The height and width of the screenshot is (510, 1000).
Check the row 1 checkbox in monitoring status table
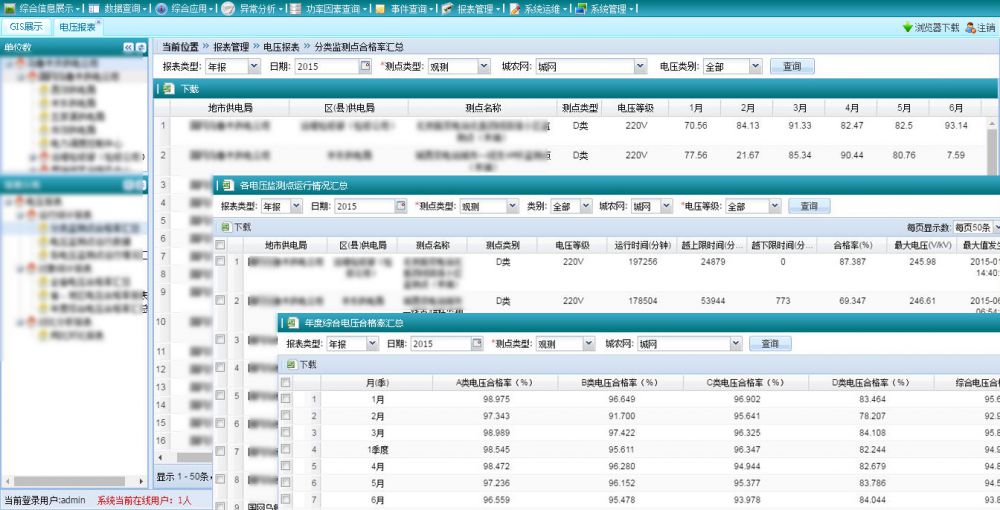pyautogui.click(x=220, y=262)
